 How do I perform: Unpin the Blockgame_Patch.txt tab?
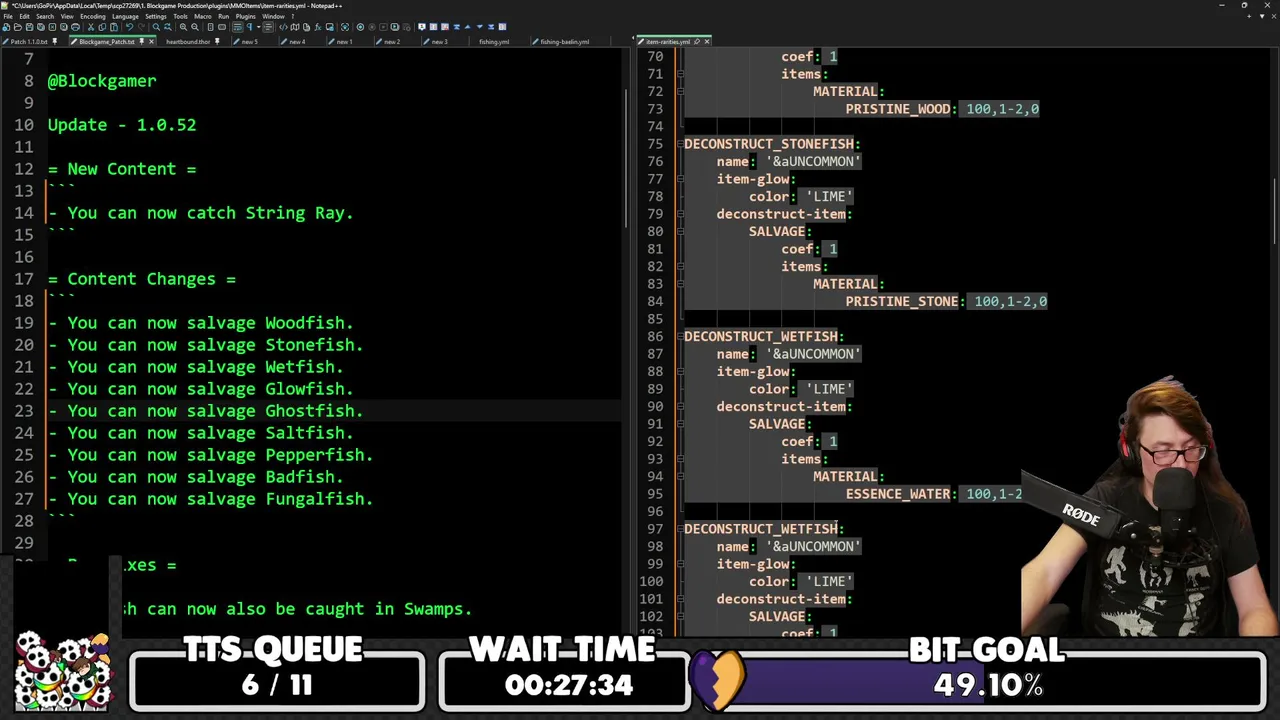click(141, 42)
